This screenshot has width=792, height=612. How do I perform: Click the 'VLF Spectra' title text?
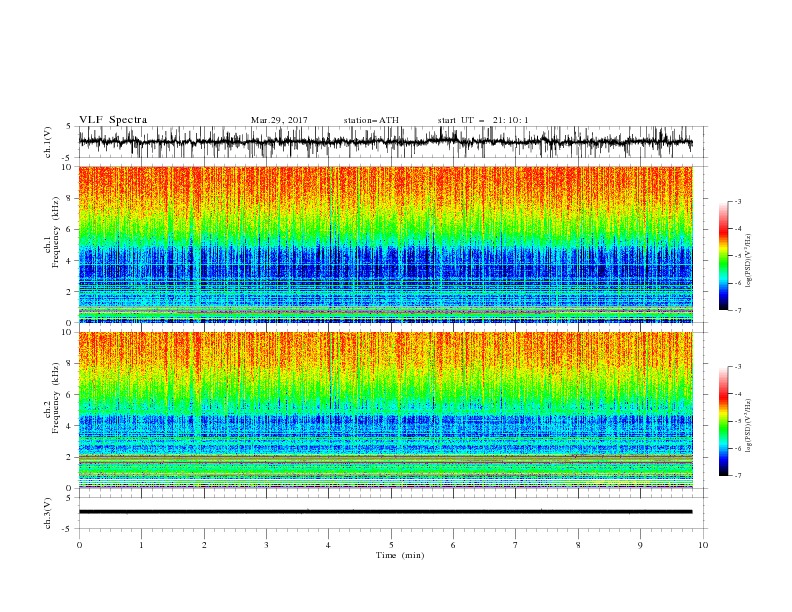[113, 120]
